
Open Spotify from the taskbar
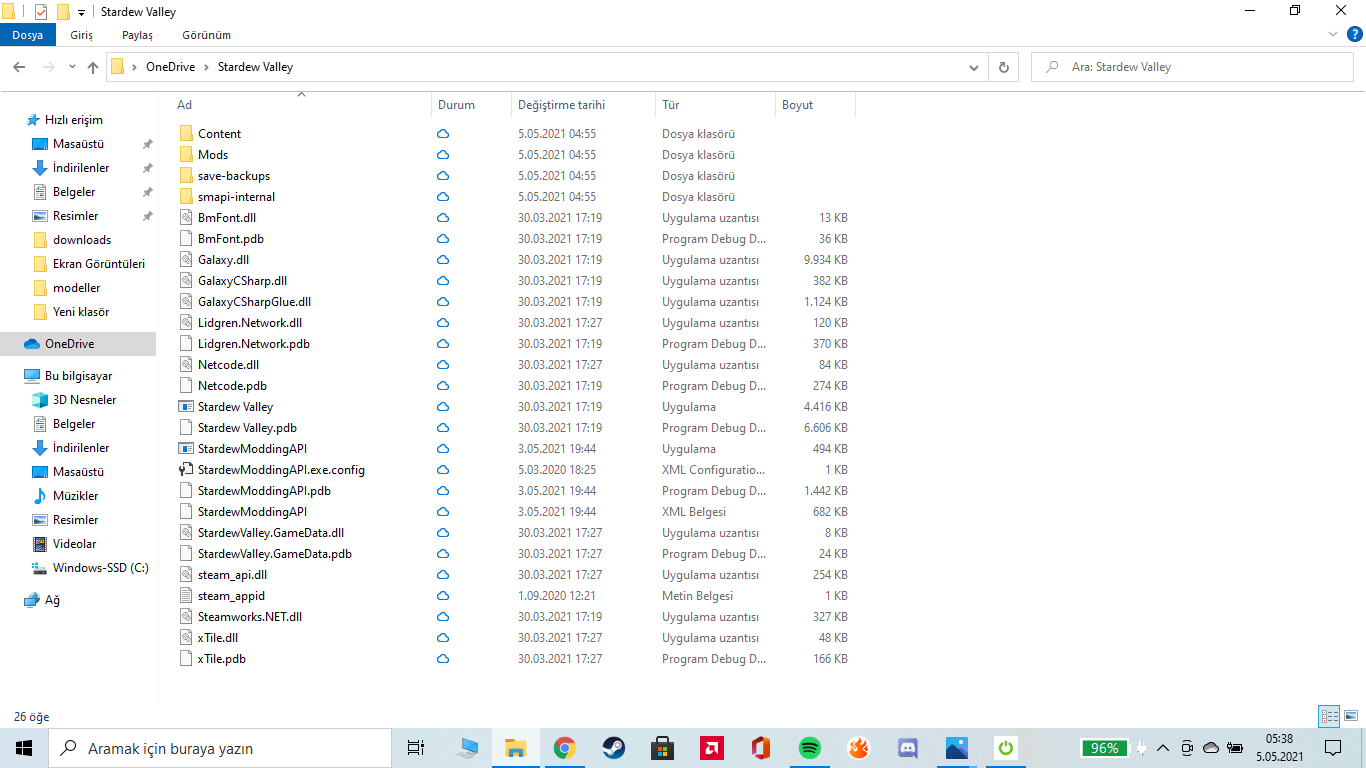pyautogui.click(x=810, y=748)
